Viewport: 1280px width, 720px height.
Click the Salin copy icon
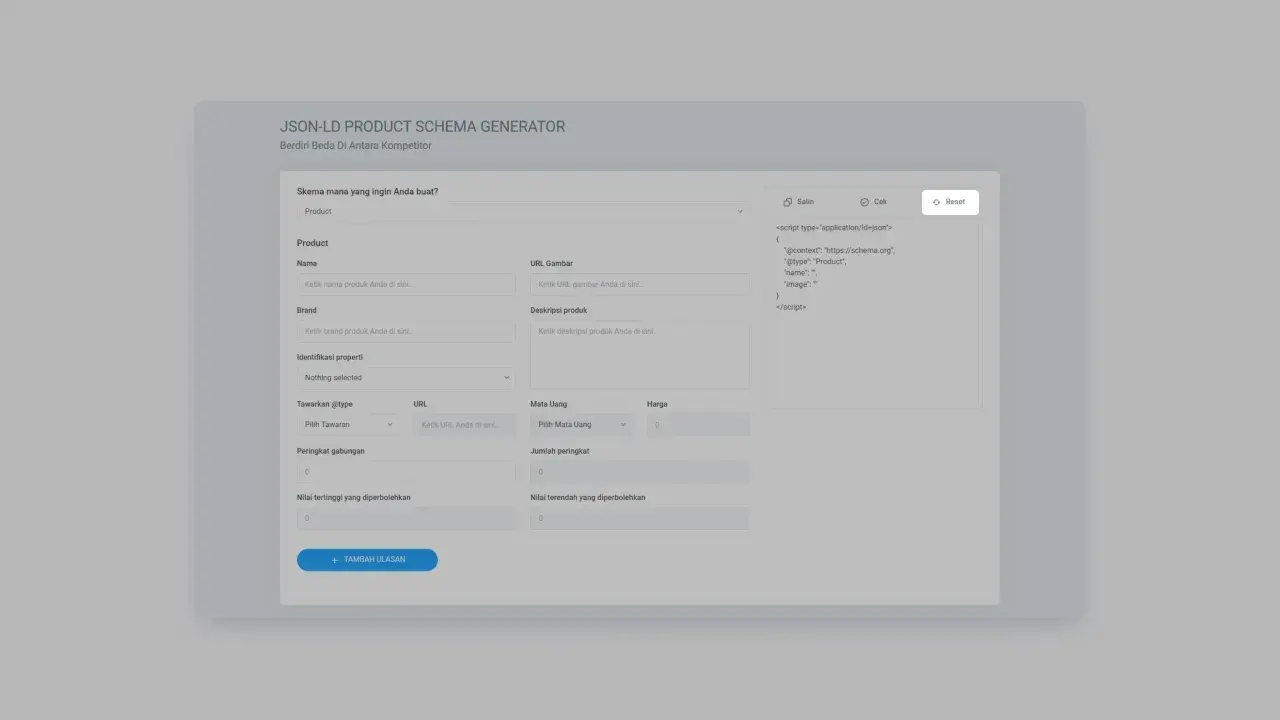point(788,202)
